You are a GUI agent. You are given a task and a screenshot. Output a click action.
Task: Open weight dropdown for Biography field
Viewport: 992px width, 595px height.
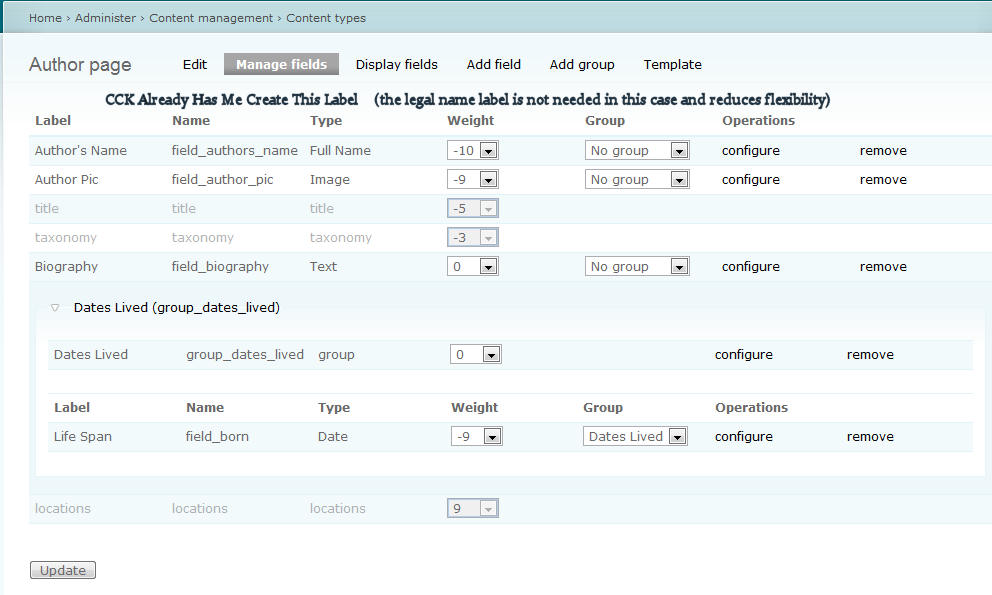click(x=473, y=266)
